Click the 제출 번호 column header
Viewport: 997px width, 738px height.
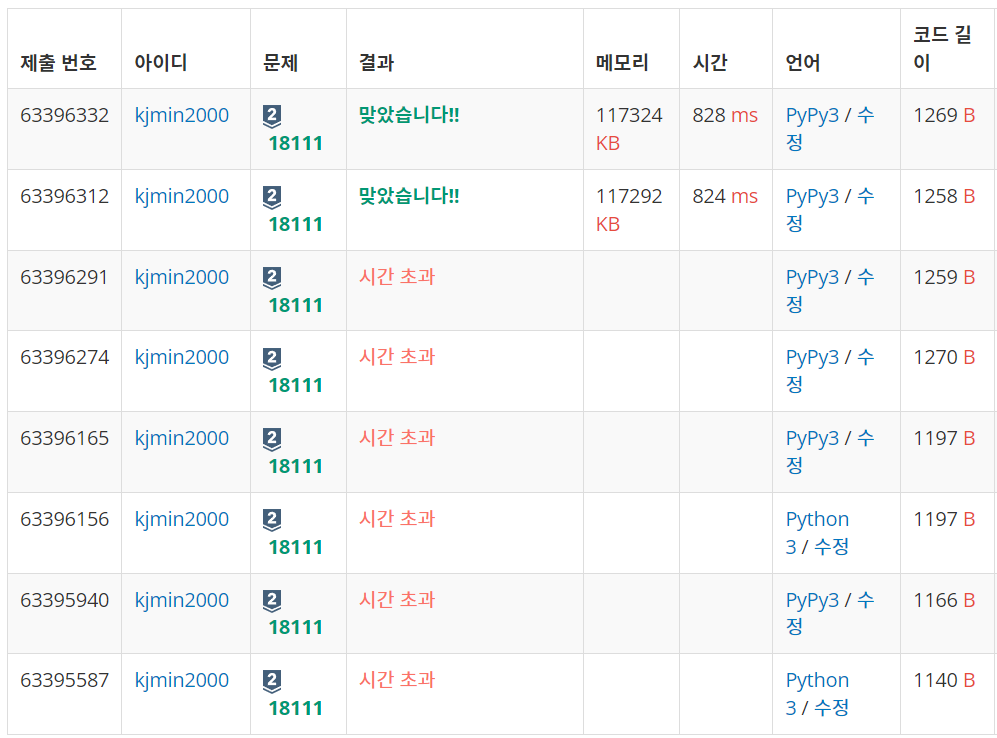[x=58, y=63]
